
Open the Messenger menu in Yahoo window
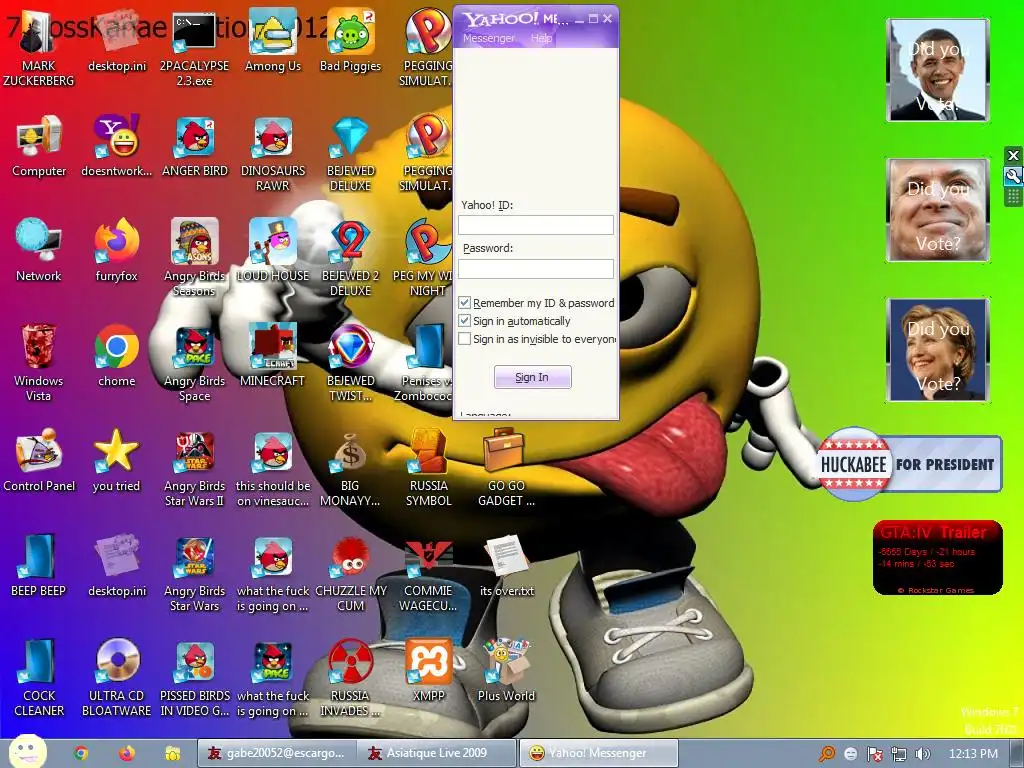(x=488, y=39)
